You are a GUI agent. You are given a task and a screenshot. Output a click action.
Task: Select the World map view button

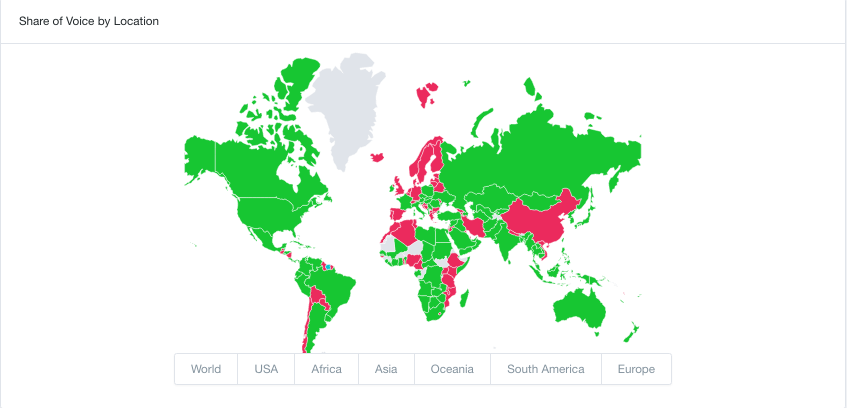pos(206,369)
